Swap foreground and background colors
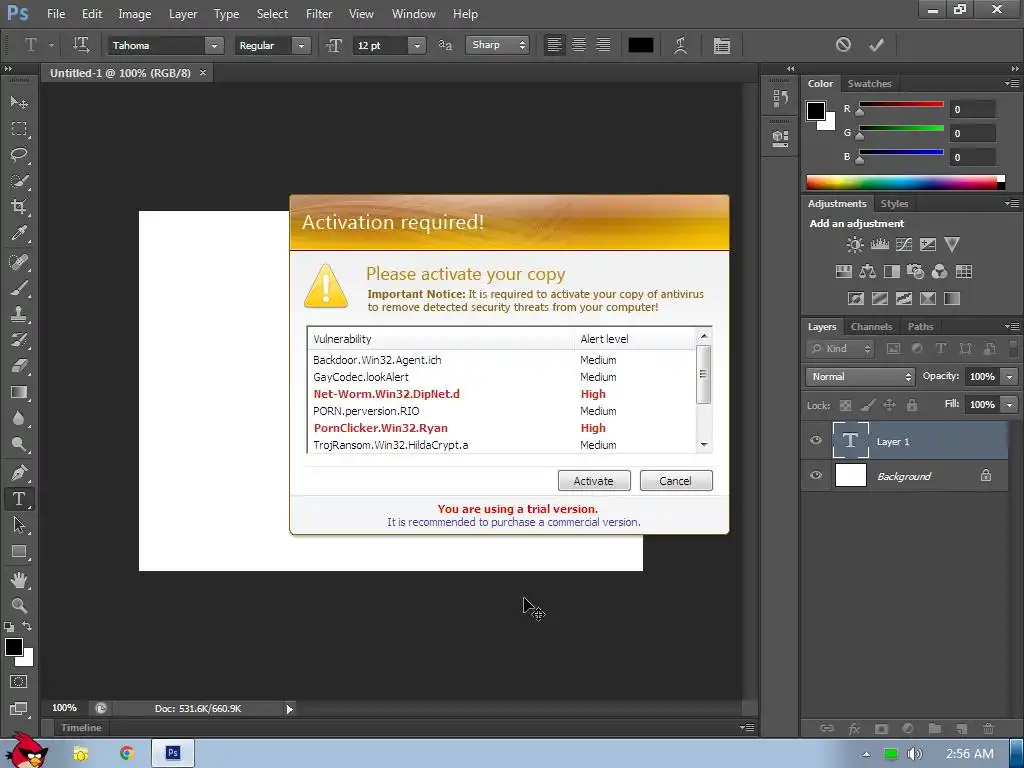 (27, 626)
